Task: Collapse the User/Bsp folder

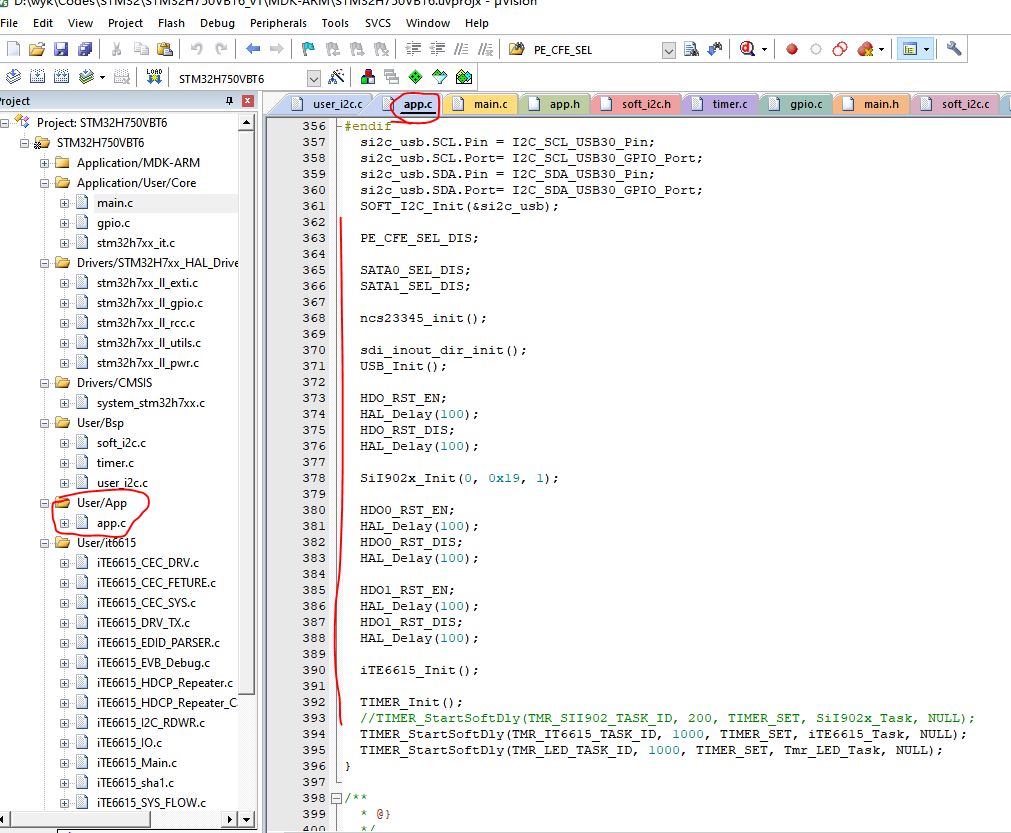Action: 44,424
